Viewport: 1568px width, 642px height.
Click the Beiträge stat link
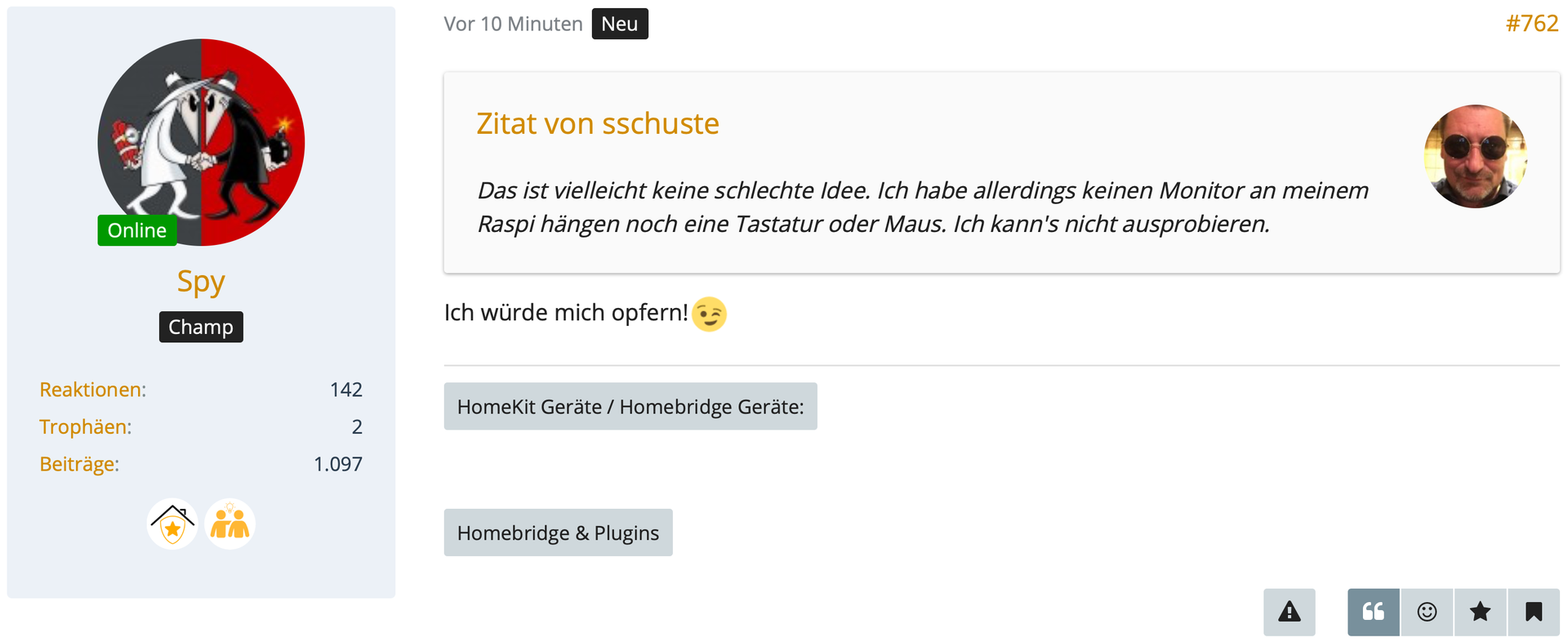79,464
